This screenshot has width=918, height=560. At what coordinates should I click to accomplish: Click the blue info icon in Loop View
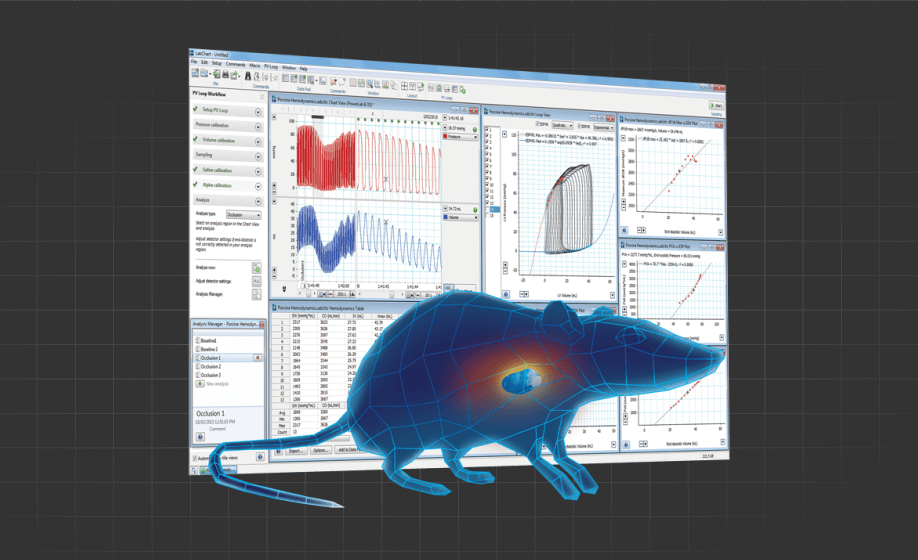tap(506, 294)
